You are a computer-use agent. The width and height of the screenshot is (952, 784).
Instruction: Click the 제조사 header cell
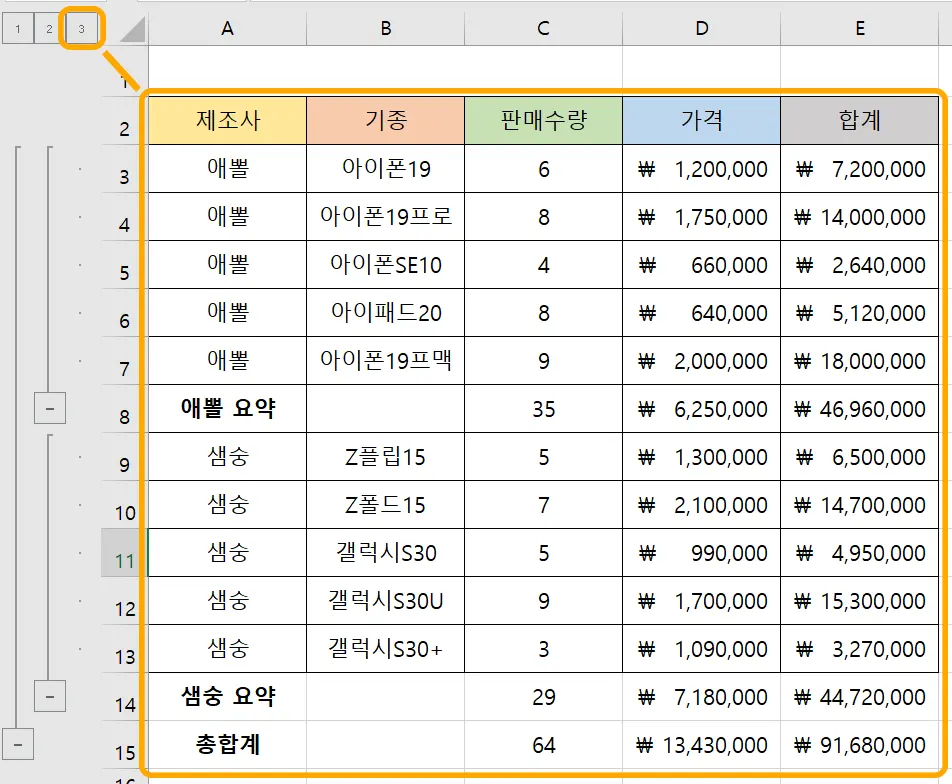coord(228,120)
